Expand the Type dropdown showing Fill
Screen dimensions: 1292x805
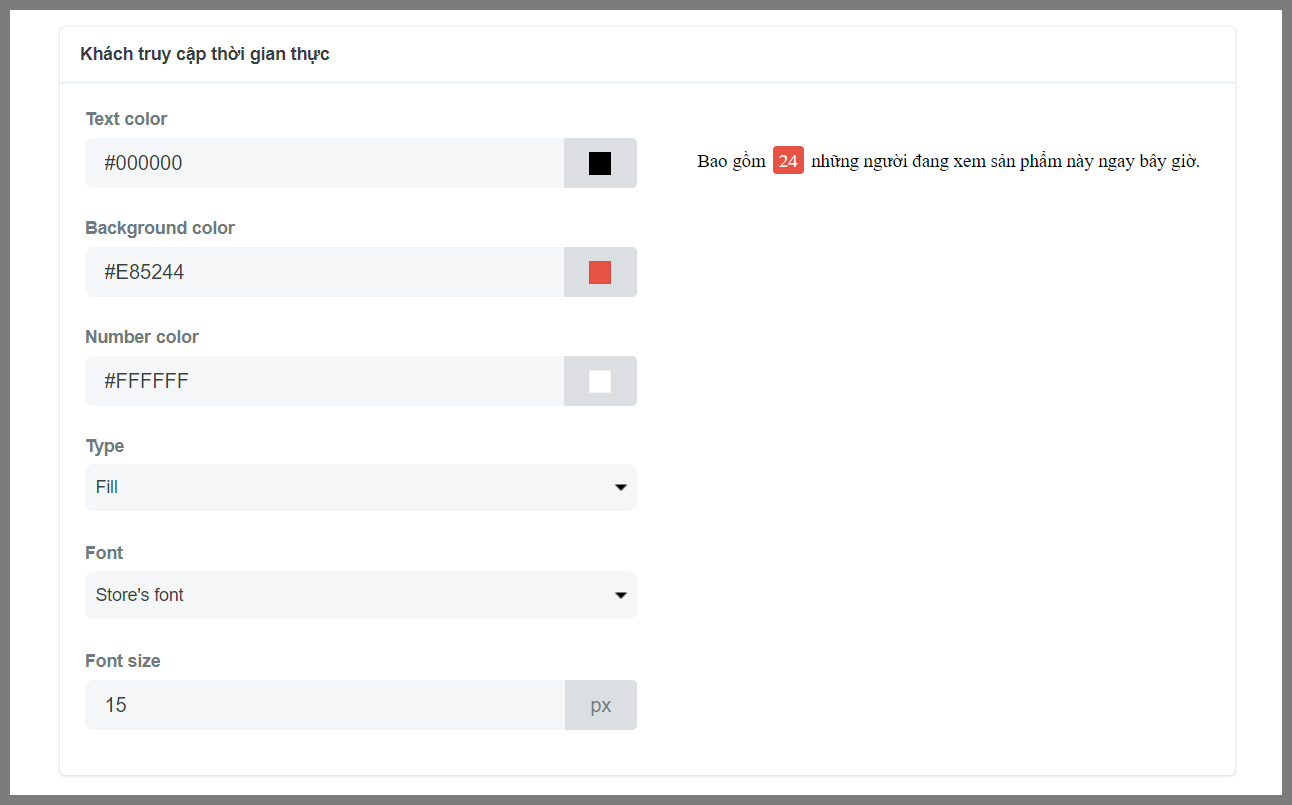(x=360, y=487)
